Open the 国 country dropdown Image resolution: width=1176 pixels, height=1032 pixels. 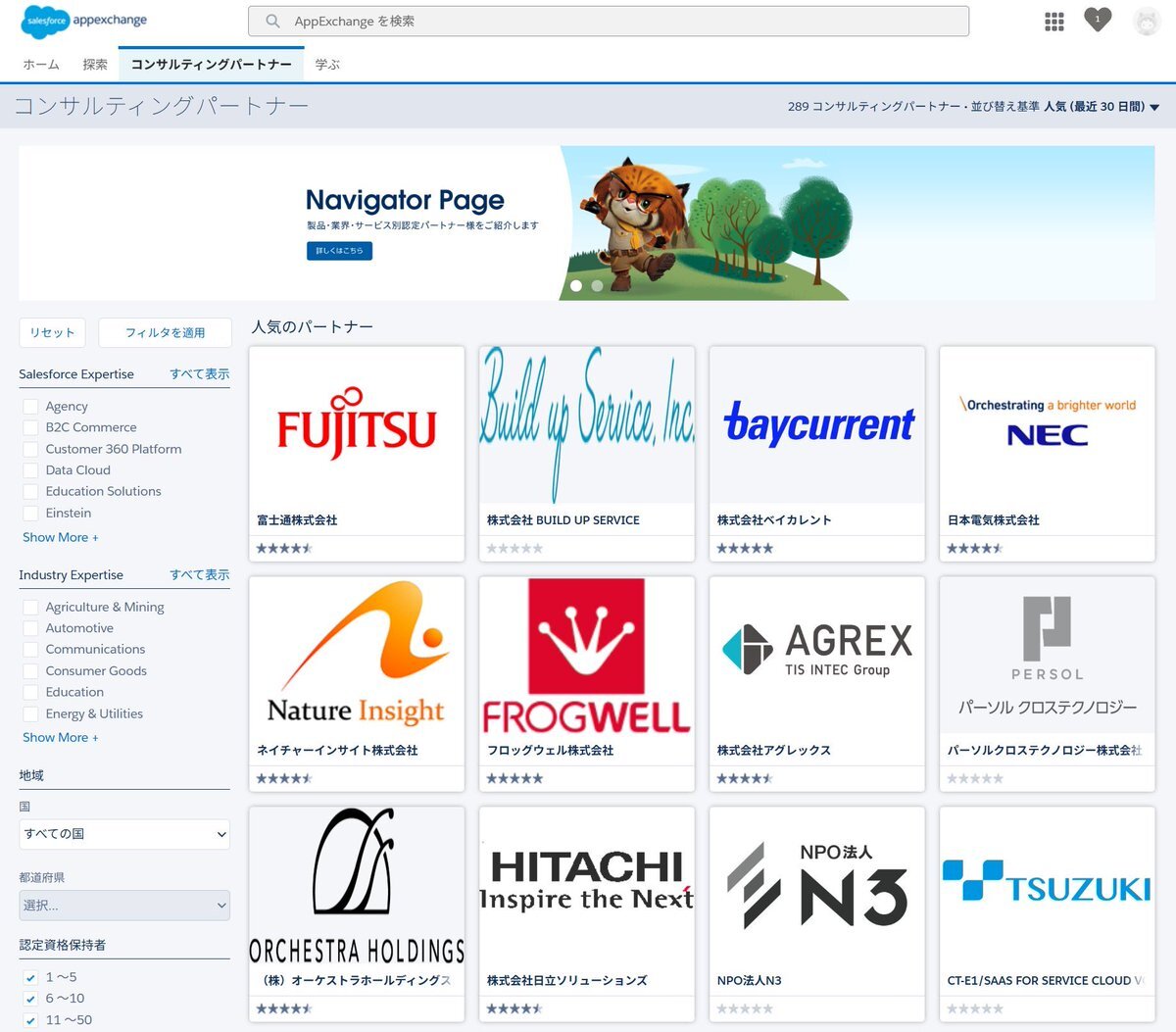click(x=124, y=834)
